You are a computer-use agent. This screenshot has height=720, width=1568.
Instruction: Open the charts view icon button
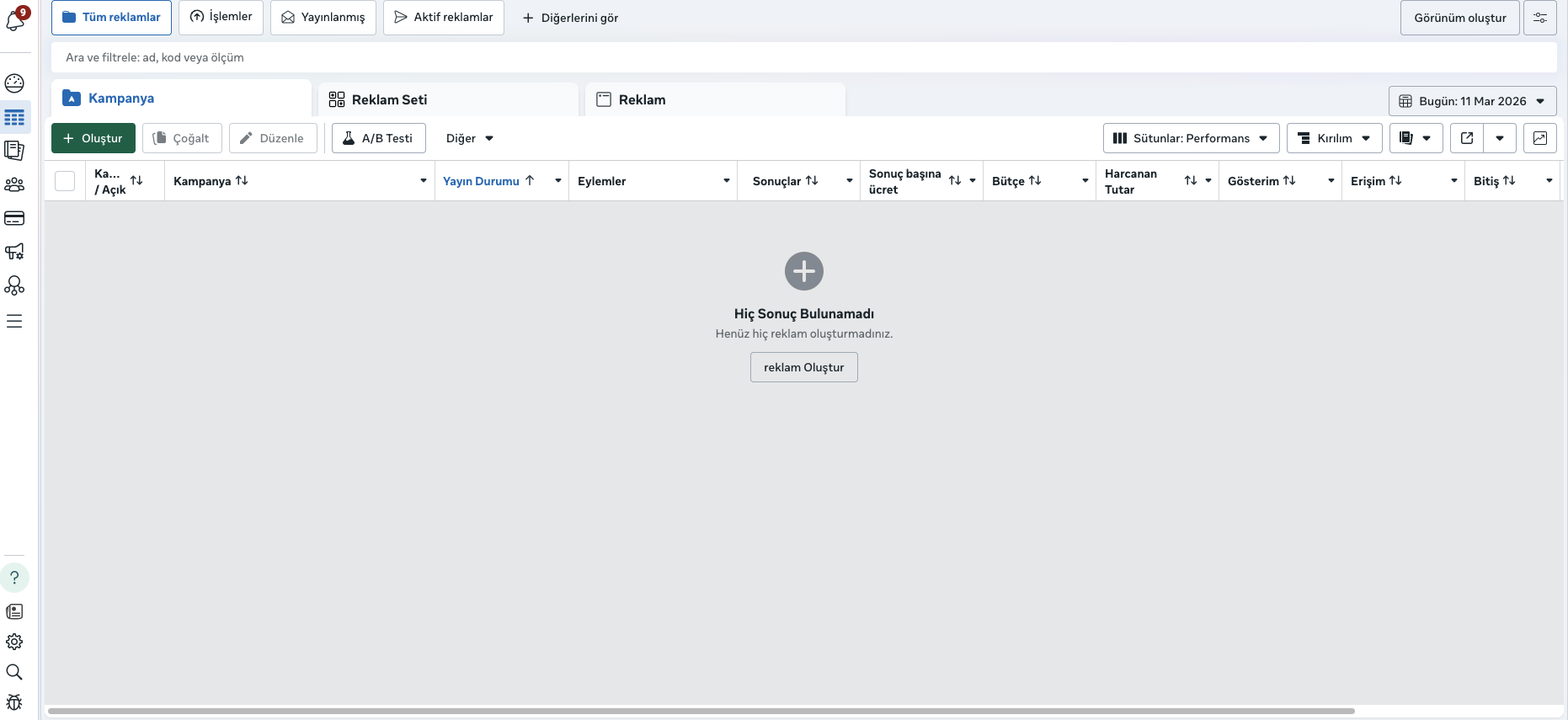pyautogui.click(x=1539, y=138)
